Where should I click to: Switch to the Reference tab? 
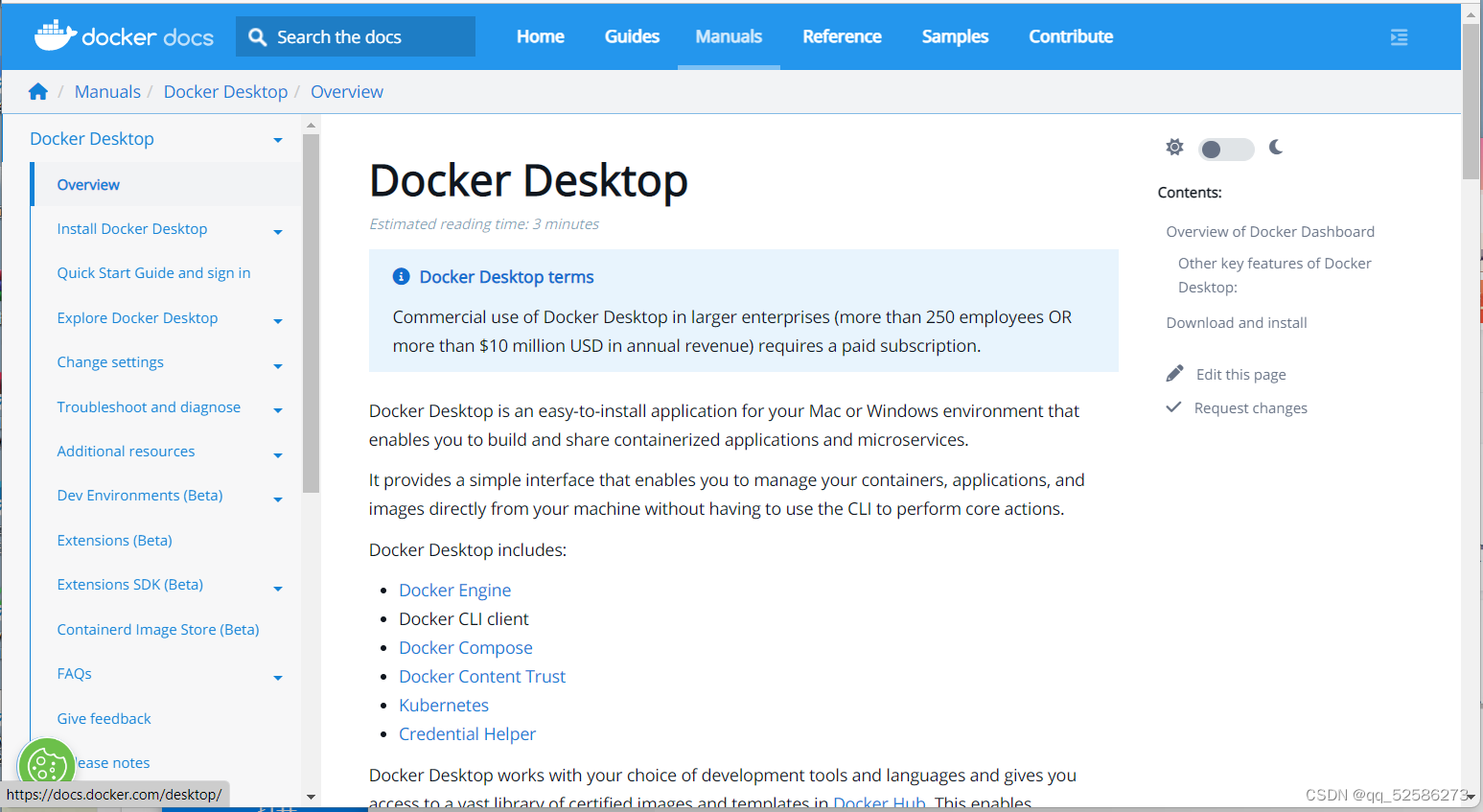tap(842, 35)
